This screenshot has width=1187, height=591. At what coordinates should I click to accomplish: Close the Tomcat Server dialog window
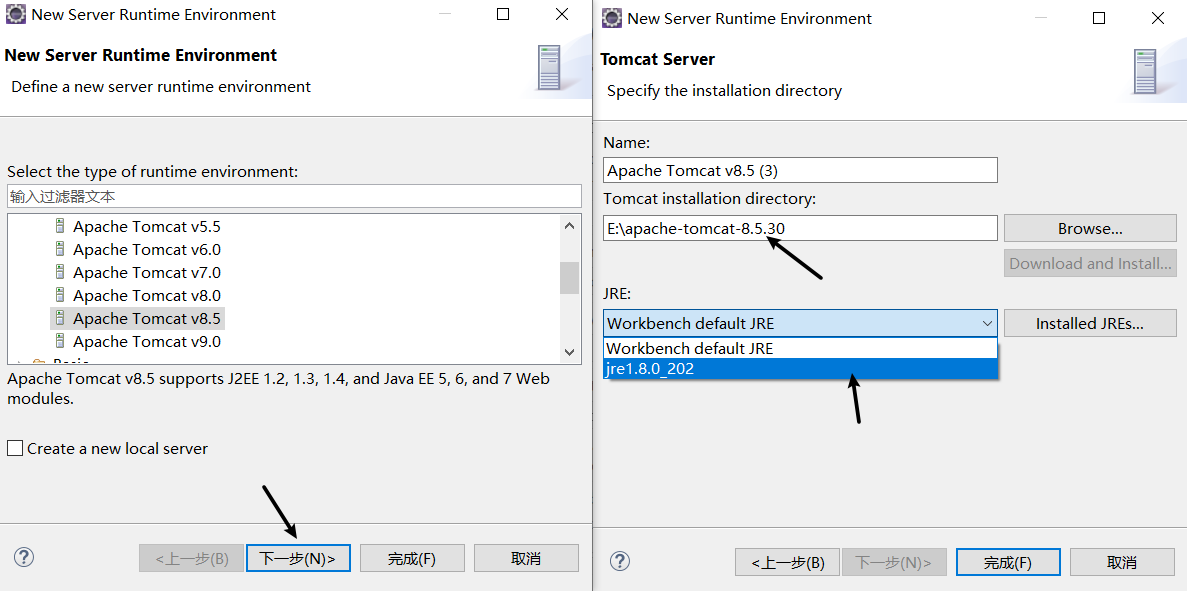click(x=1157, y=19)
